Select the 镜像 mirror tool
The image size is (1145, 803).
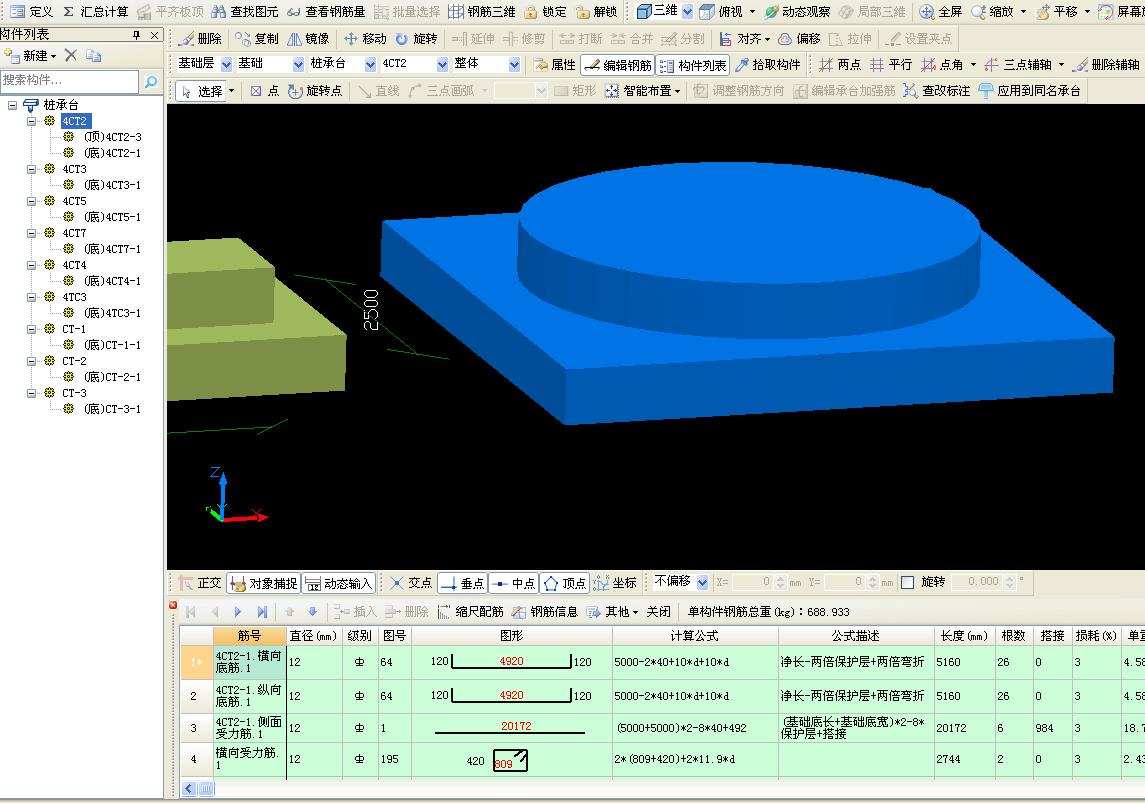click(308, 39)
